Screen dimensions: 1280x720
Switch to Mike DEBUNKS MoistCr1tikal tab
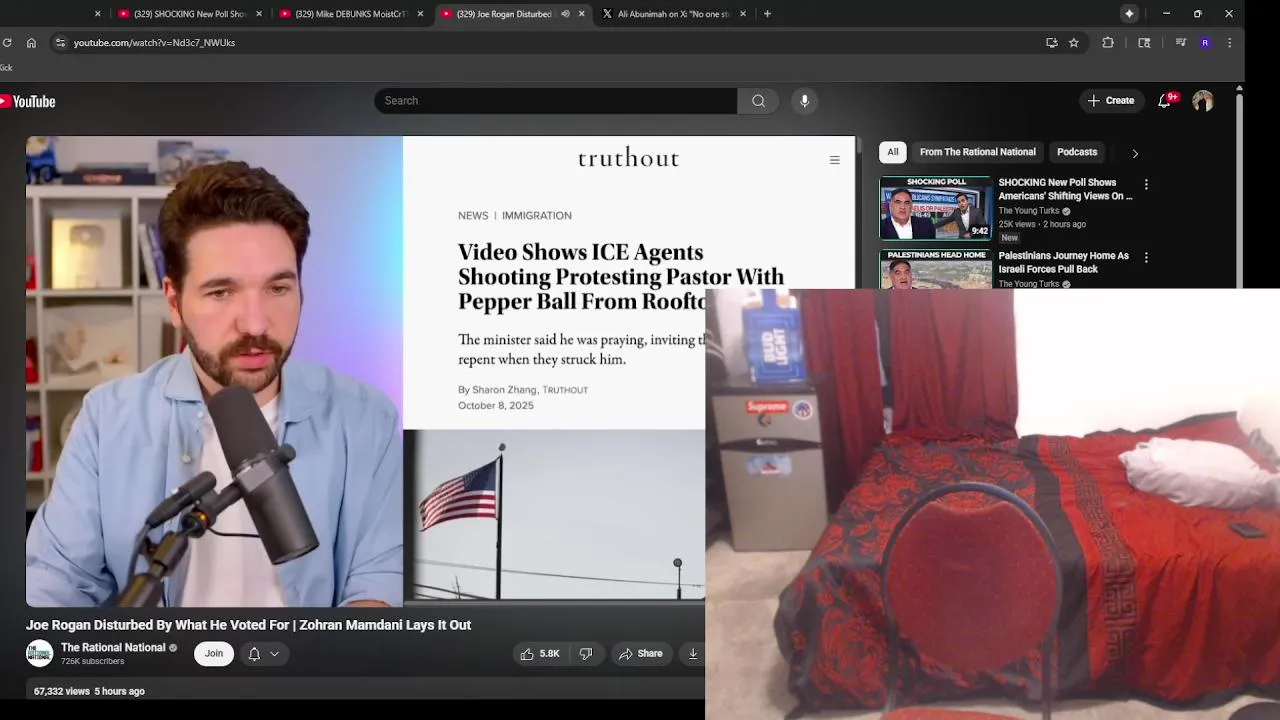pos(350,14)
